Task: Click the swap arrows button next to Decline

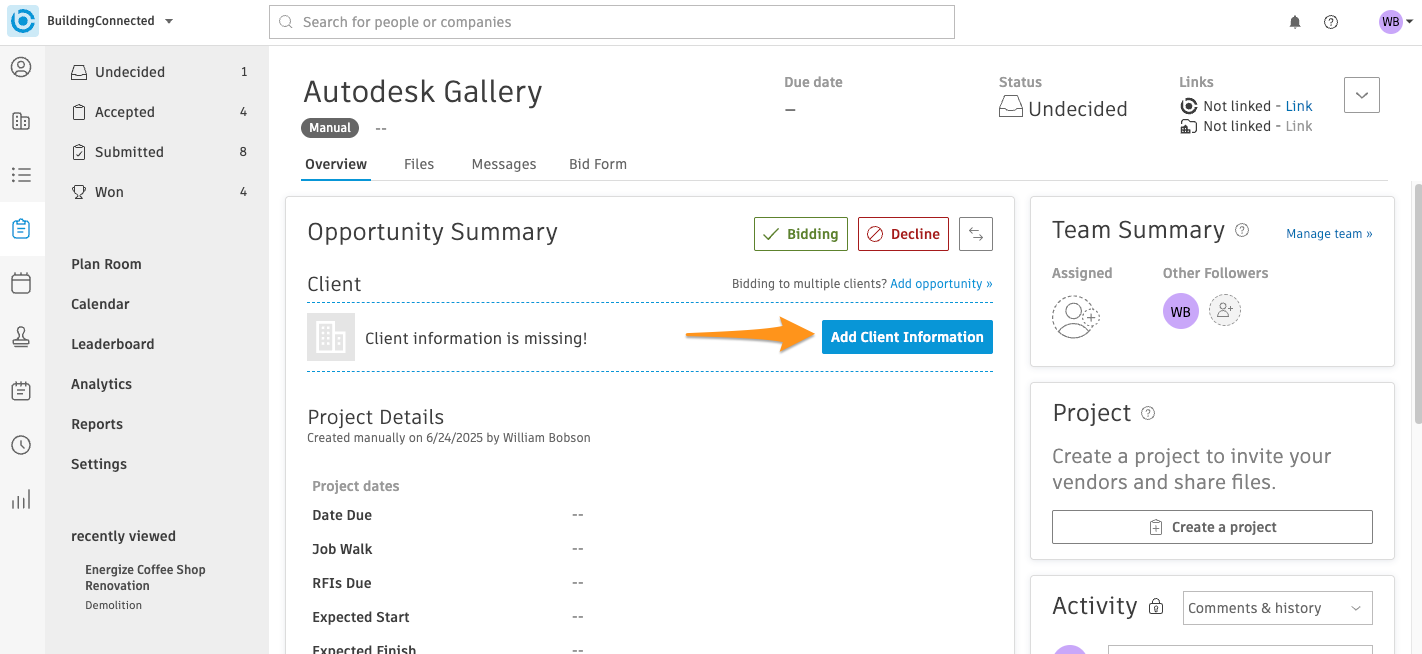Action: [x=976, y=234]
